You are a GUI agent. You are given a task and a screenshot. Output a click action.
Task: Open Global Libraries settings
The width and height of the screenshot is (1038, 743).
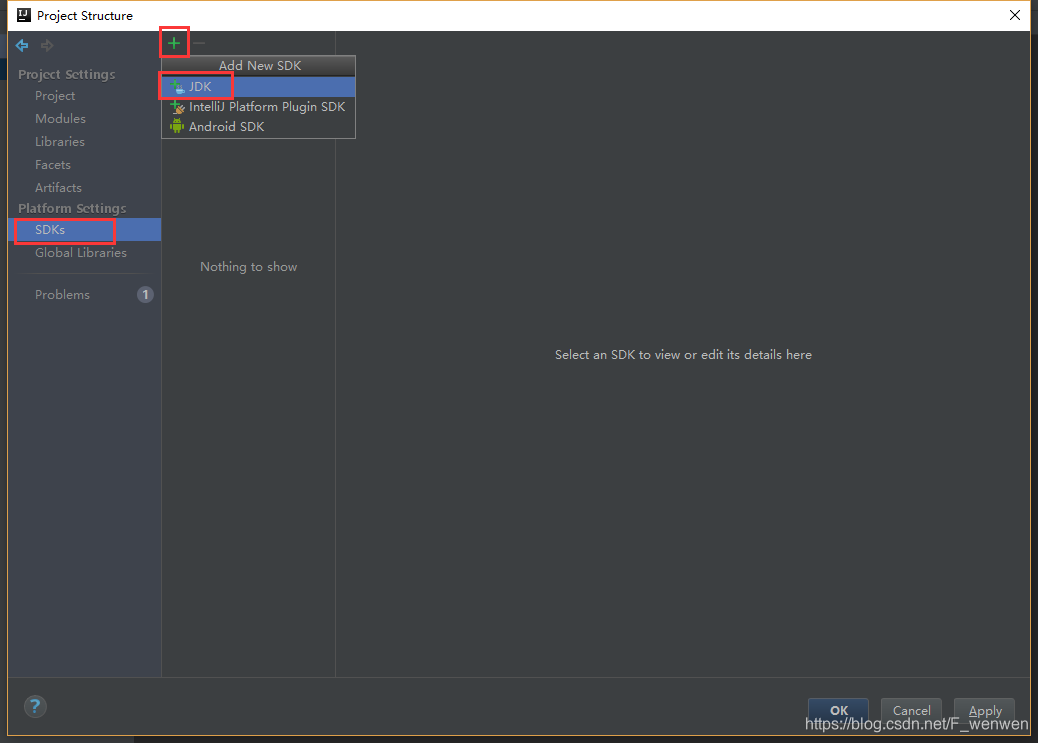[81, 253]
